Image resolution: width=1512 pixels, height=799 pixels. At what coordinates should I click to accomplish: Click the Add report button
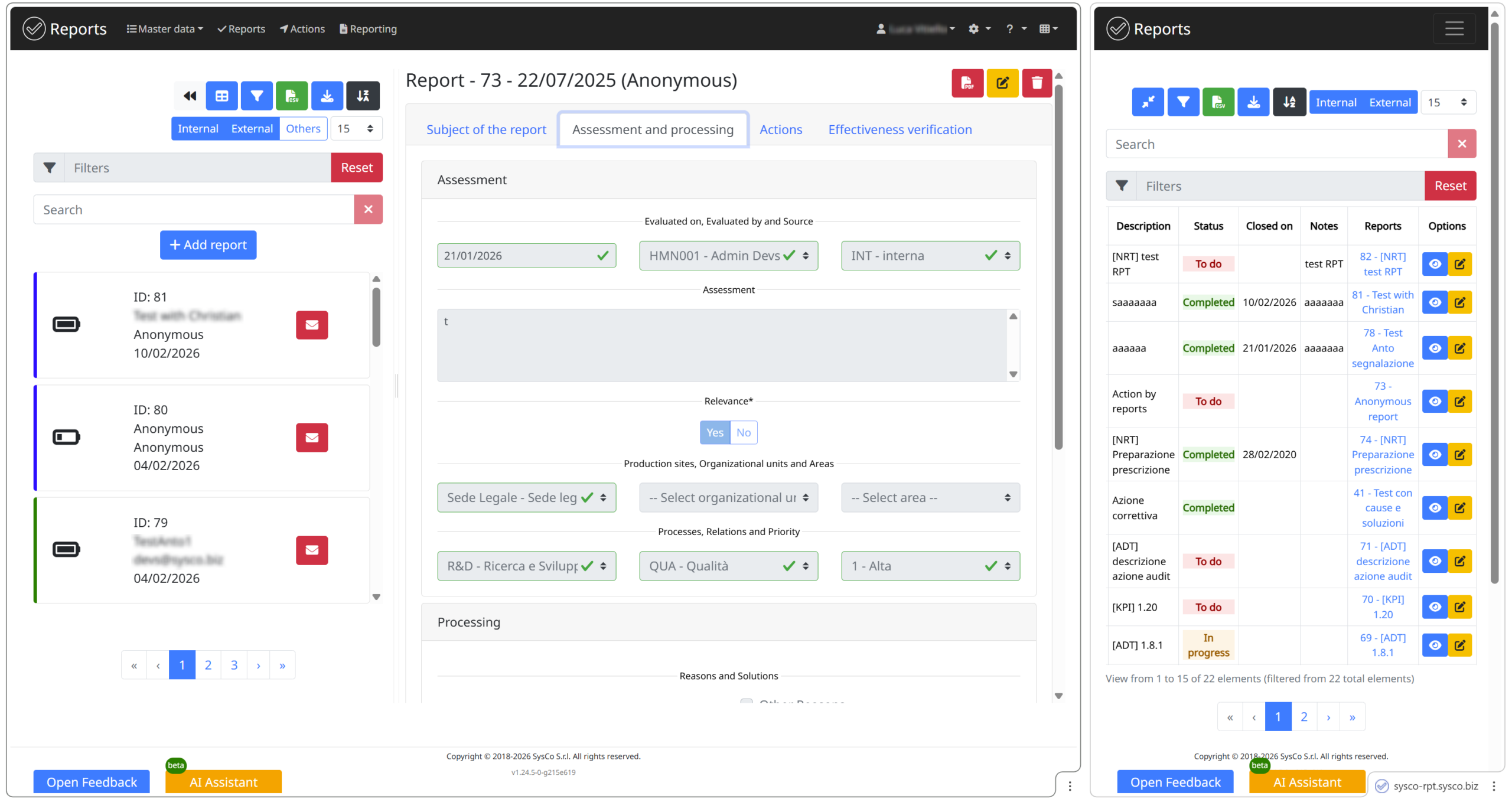208,244
